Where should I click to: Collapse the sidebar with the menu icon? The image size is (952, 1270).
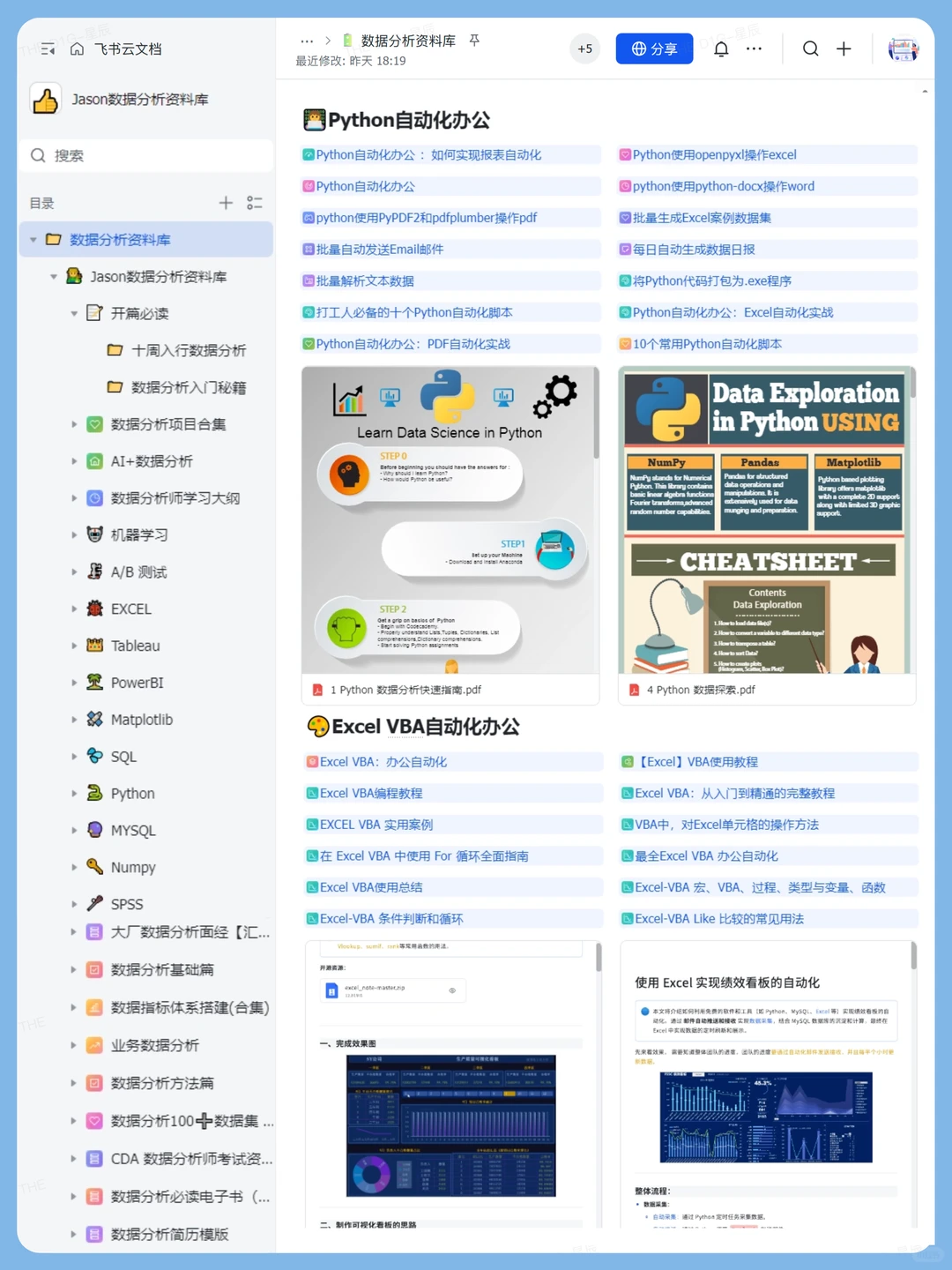point(48,49)
